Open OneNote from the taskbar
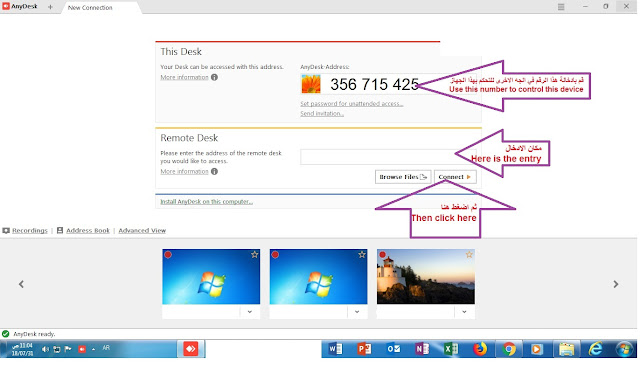Image resolution: width=640 pixels, height=373 pixels. click(x=422, y=349)
